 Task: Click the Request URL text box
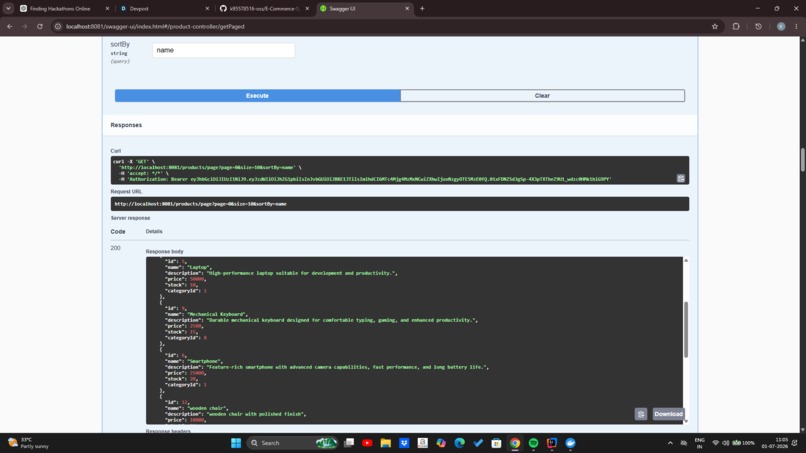coord(399,204)
